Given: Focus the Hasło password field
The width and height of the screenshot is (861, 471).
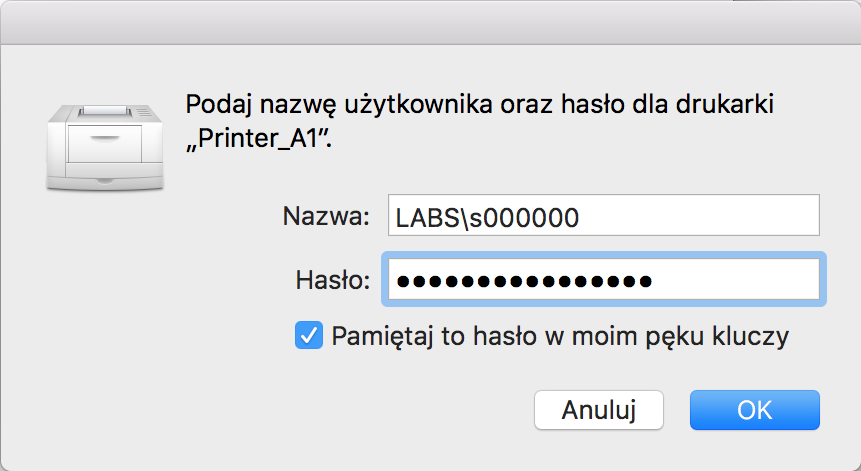Looking at the screenshot, I should (x=603, y=279).
